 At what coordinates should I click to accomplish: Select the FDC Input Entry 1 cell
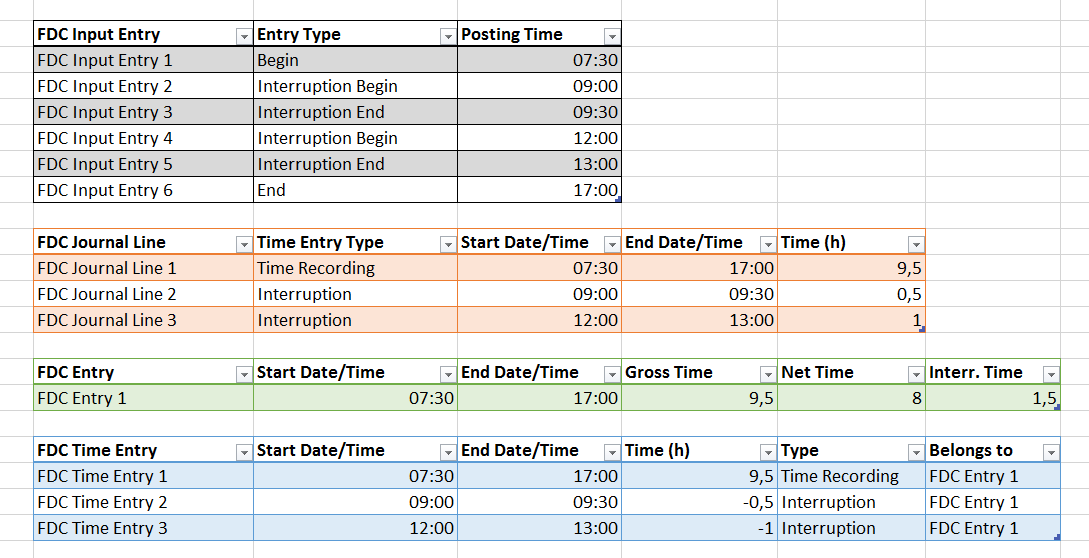click(143, 60)
